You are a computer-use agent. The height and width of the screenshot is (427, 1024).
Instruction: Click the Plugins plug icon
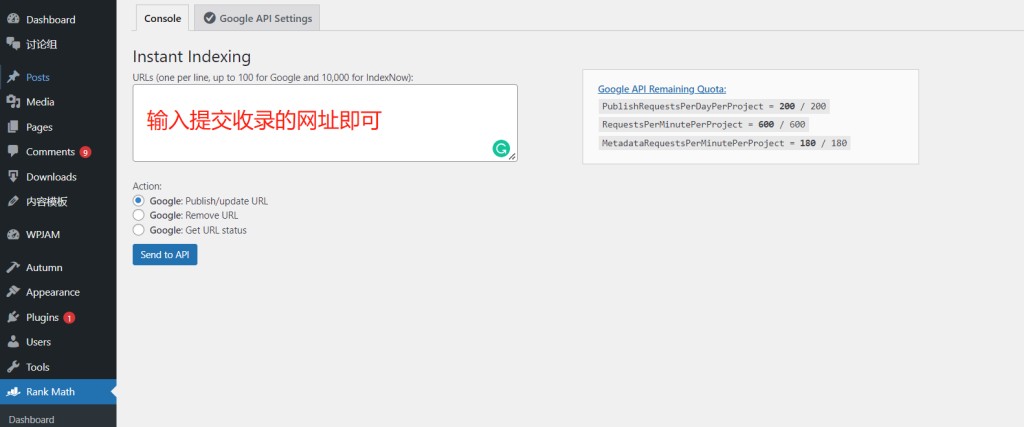click(x=13, y=317)
